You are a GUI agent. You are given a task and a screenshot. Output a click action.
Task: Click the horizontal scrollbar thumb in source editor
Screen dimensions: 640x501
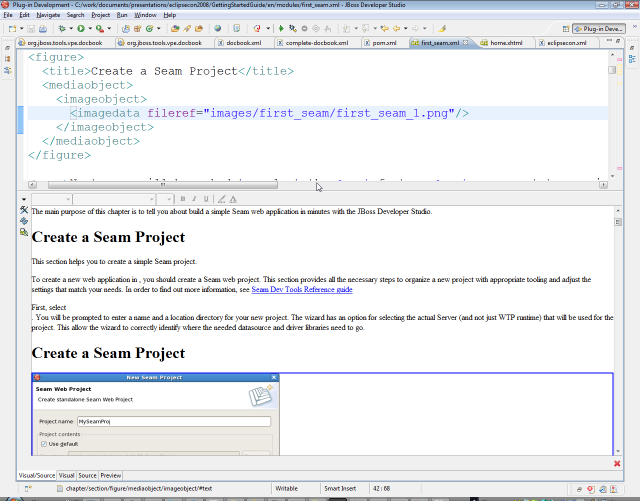tap(163, 185)
